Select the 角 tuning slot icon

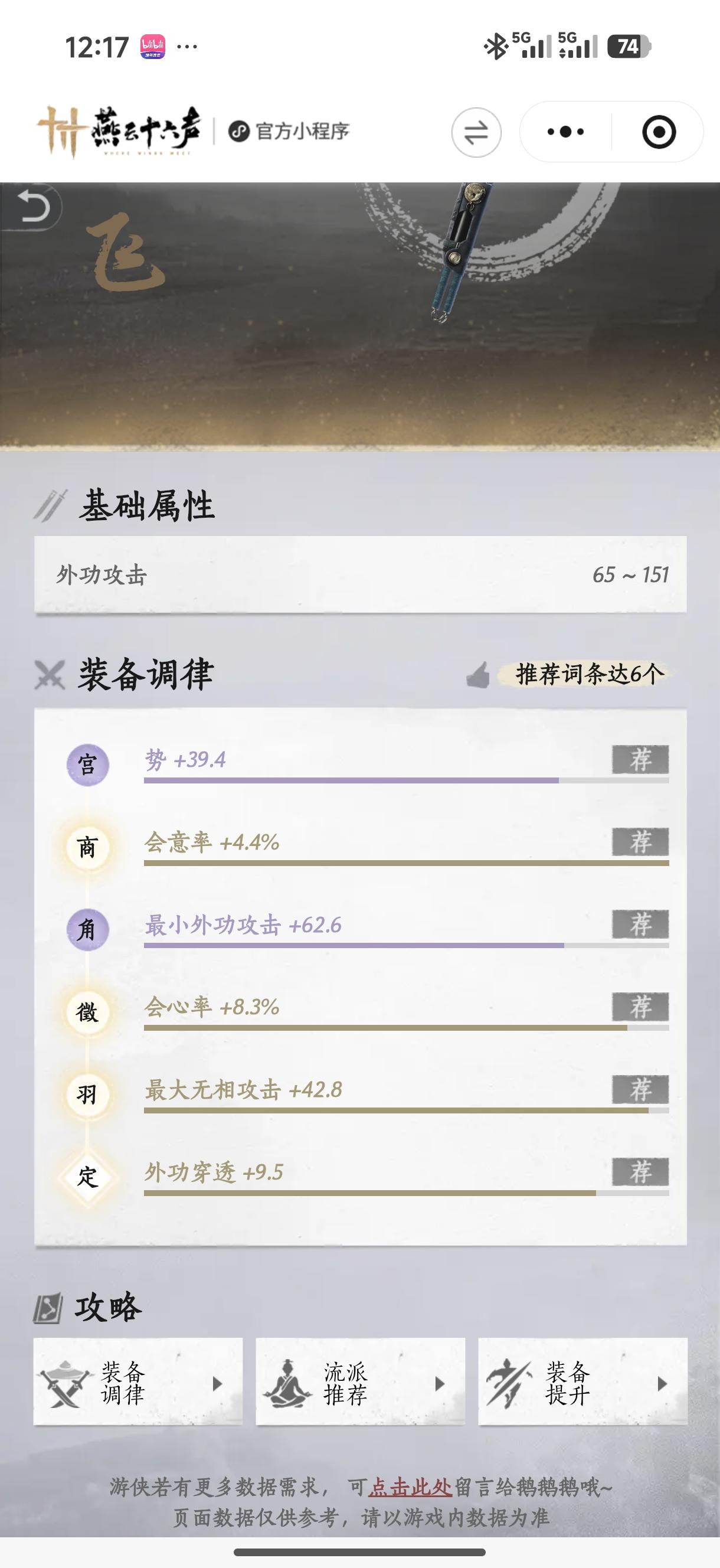click(x=88, y=929)
